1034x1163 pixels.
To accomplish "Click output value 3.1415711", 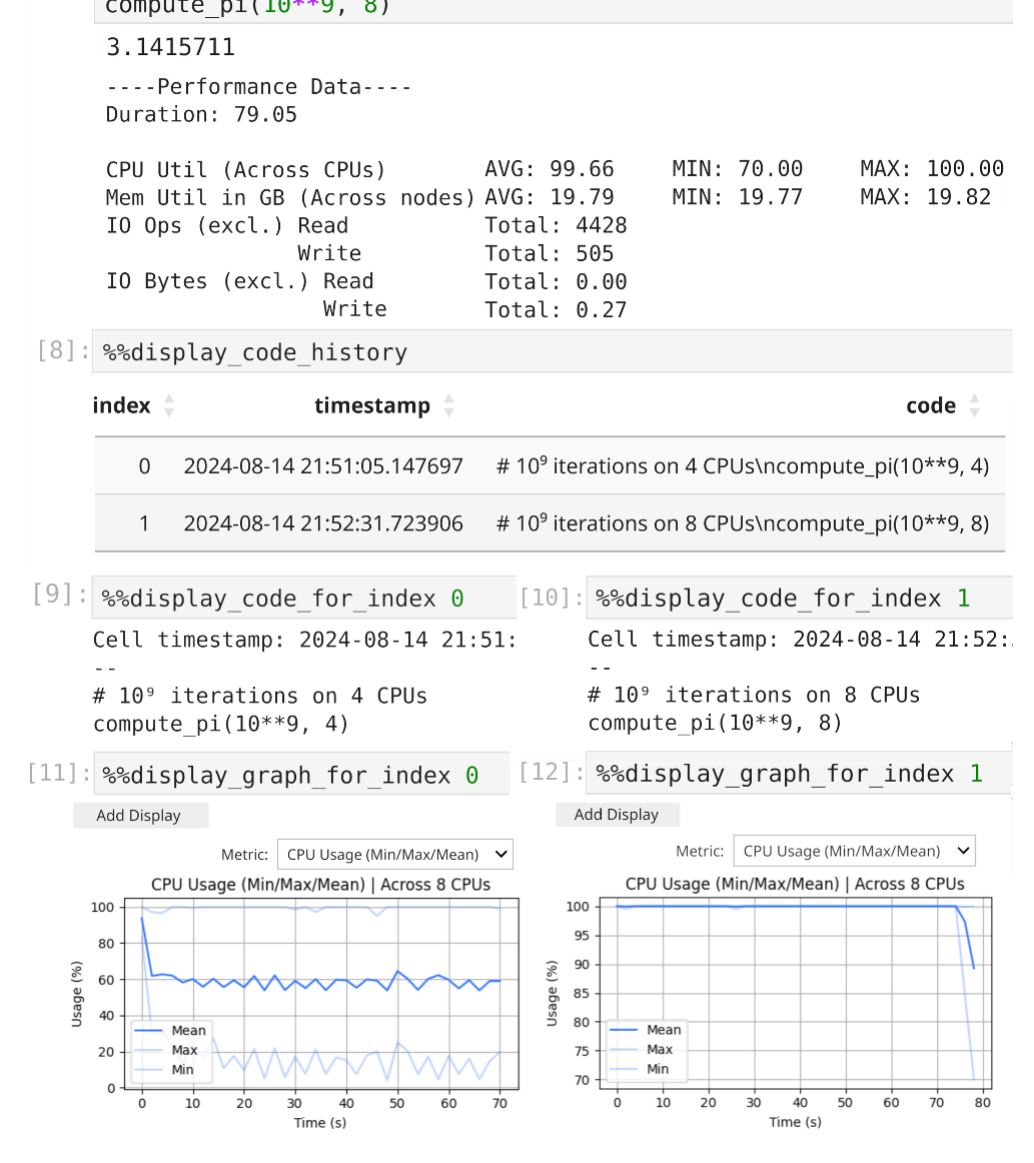I will coord(171,47).
